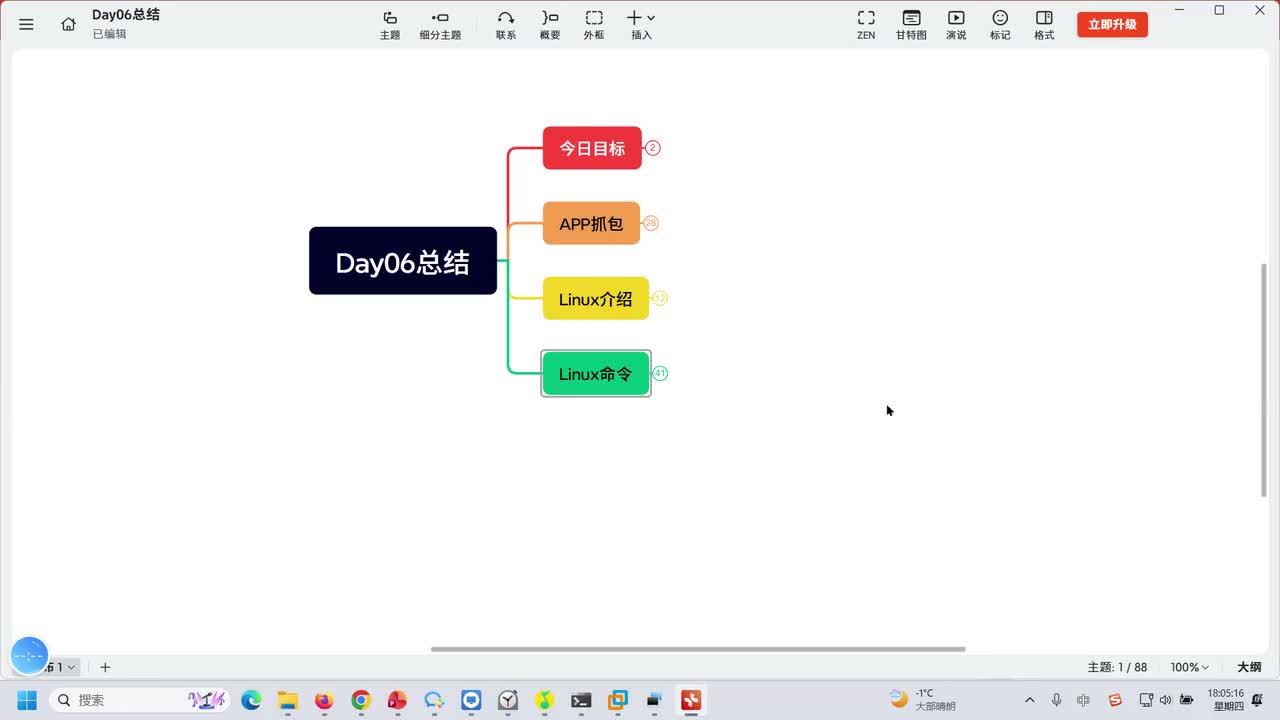Open File Explorer from taskbar
This screenshot has width=1280, height=720.
288,700
